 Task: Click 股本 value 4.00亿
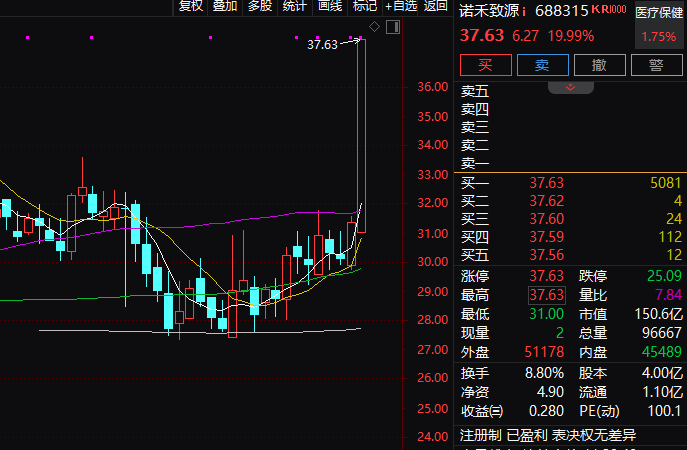(662, 373)
